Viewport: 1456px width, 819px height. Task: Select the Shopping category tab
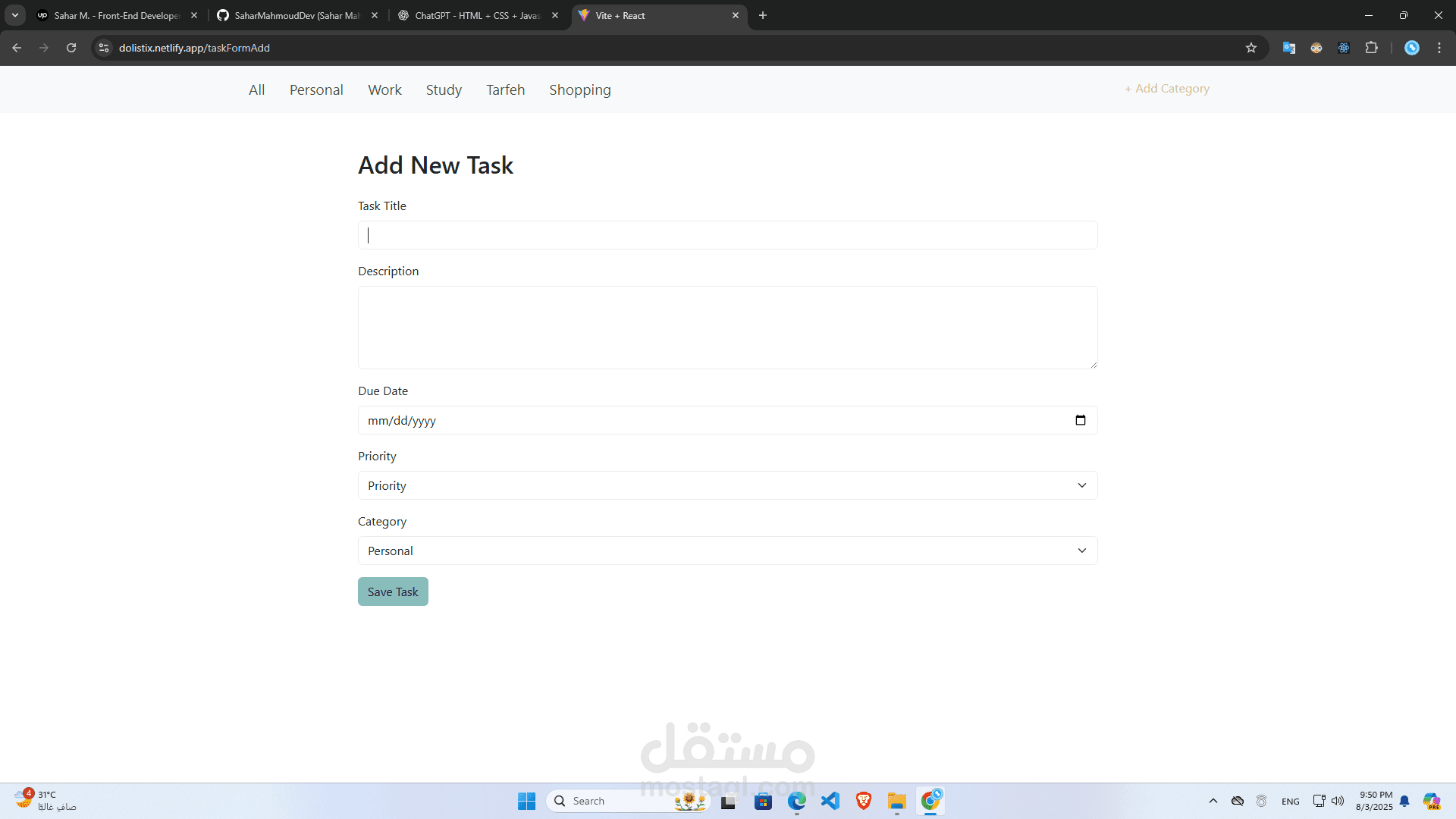[579, 89]
